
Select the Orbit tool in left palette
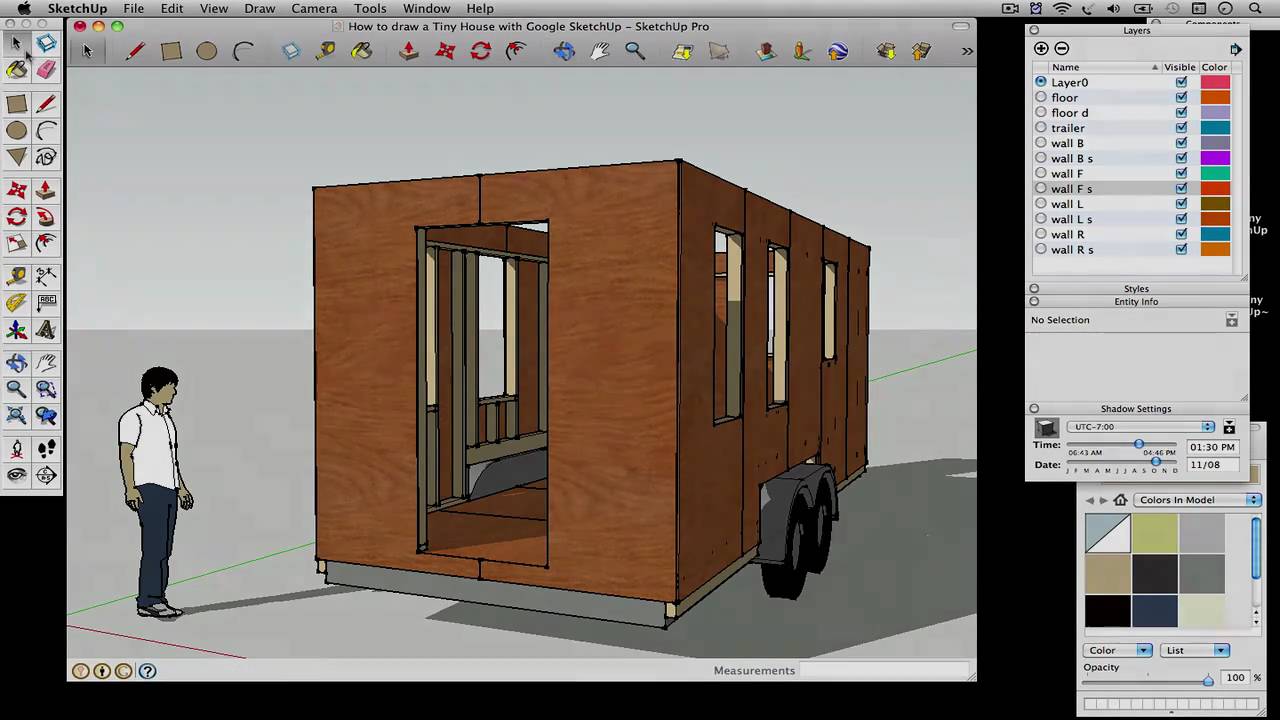pyautogui.click(x=17, y=364)
